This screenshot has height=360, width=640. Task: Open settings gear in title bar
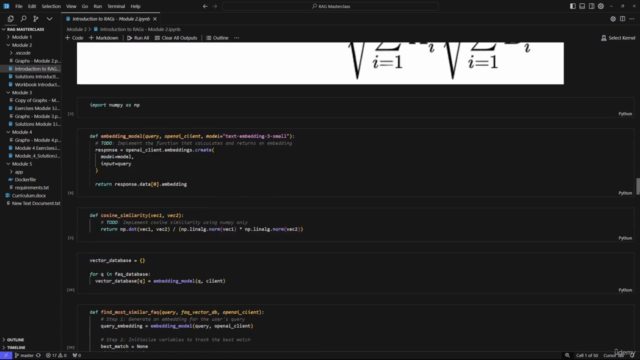coord(601,6)
